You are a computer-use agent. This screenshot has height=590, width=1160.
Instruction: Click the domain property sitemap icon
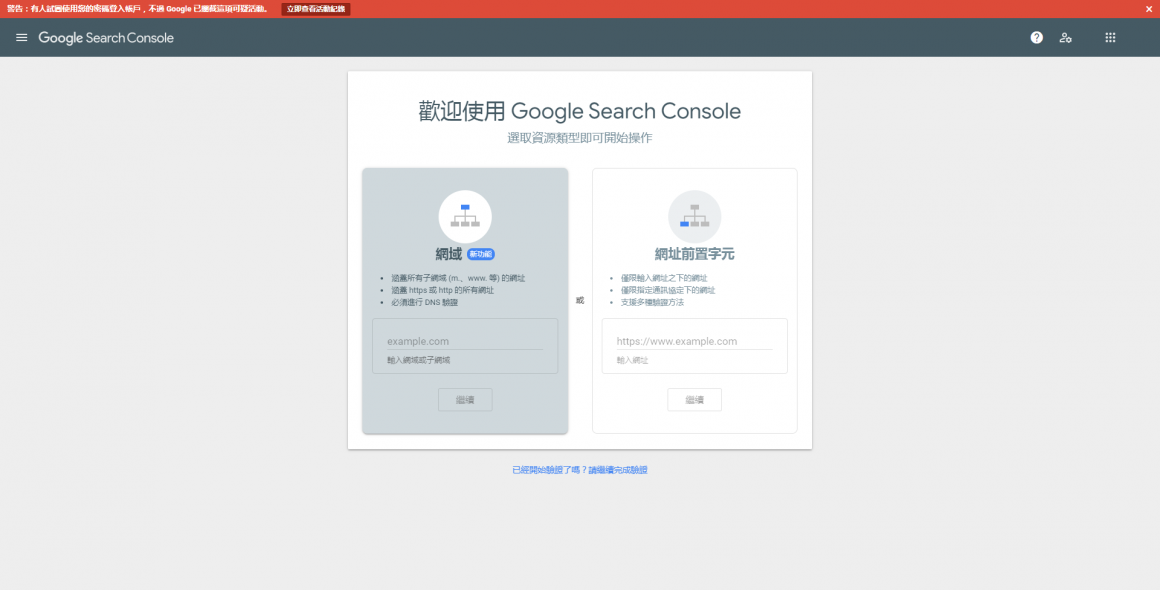[x=465, y=217]
